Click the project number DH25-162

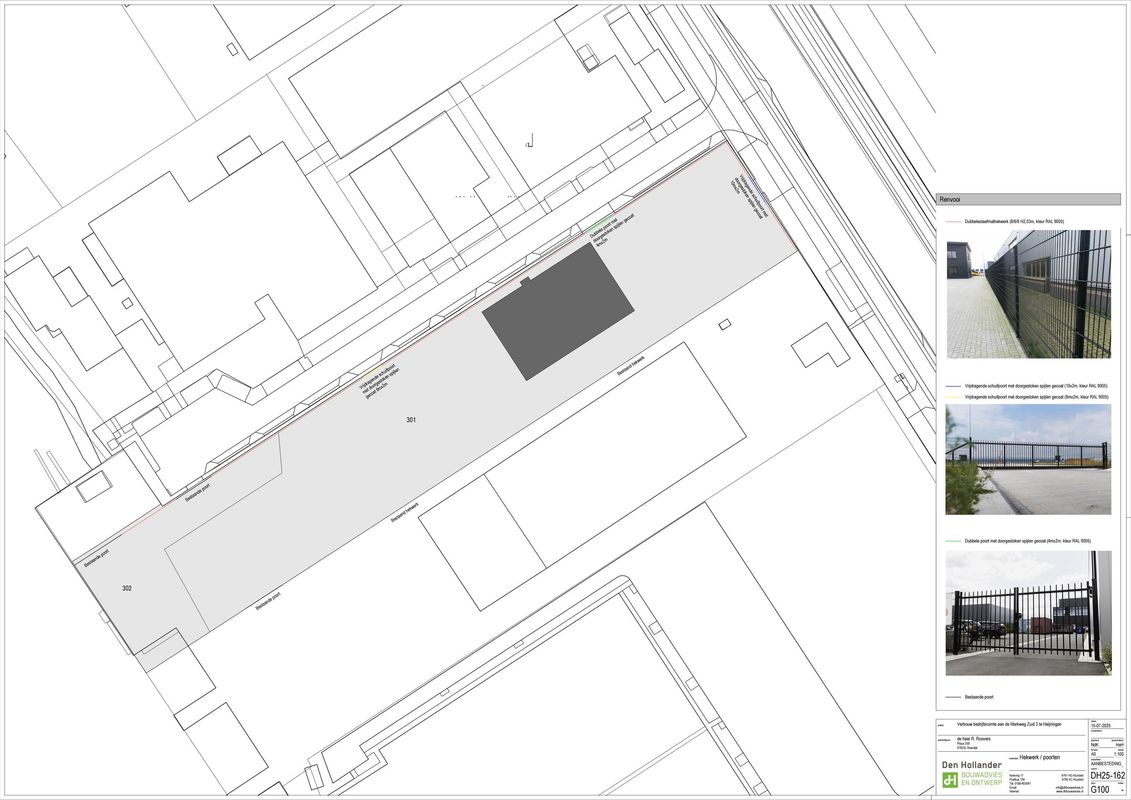click(1107, 775)
